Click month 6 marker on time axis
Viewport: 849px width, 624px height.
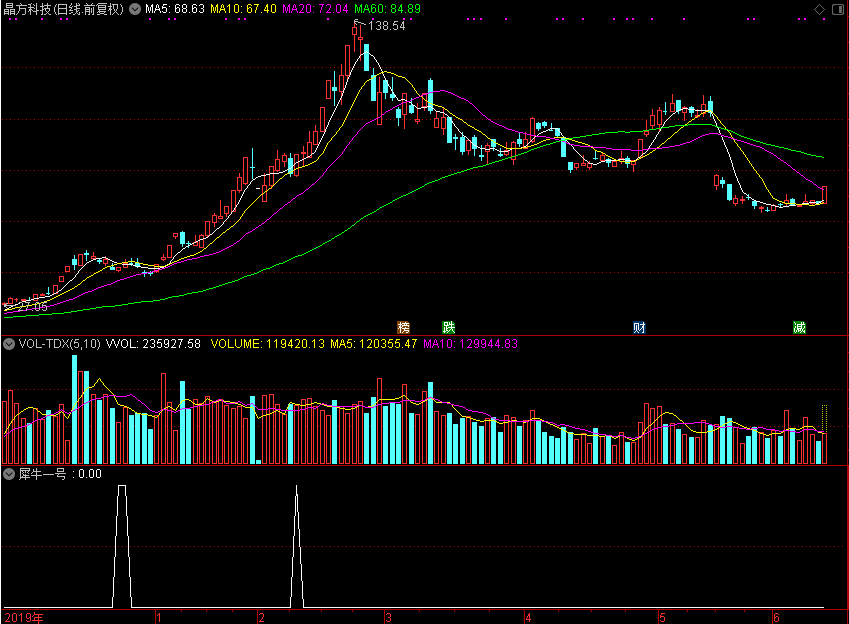(x=776, y=618)
